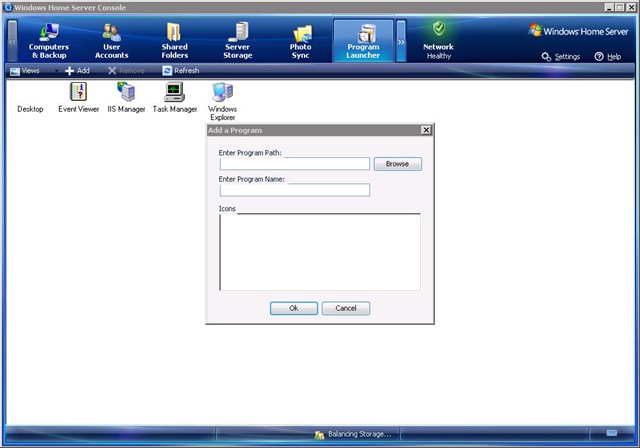Open the Help link
Screen dimensions: 640x448
click(608, 57)
